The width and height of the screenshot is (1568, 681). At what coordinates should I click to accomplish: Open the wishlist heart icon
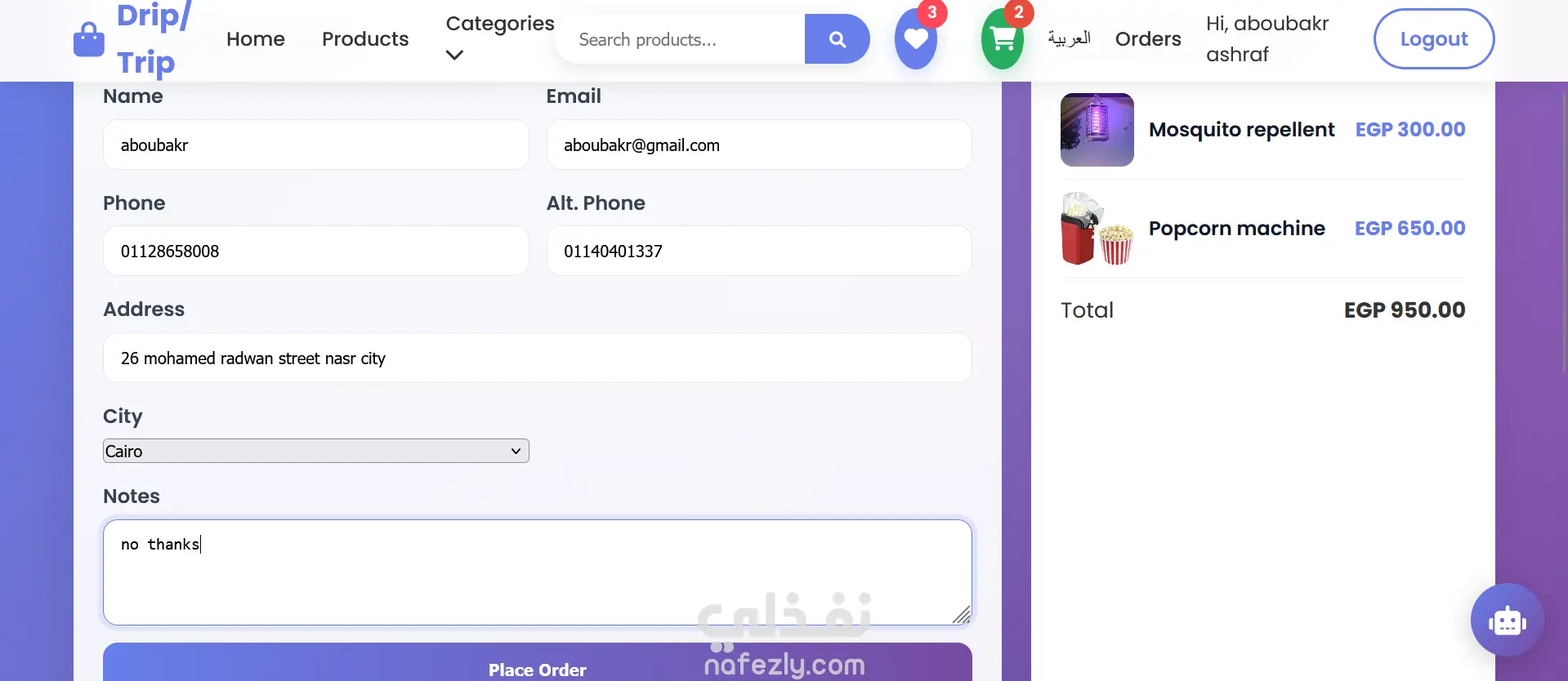915,39
